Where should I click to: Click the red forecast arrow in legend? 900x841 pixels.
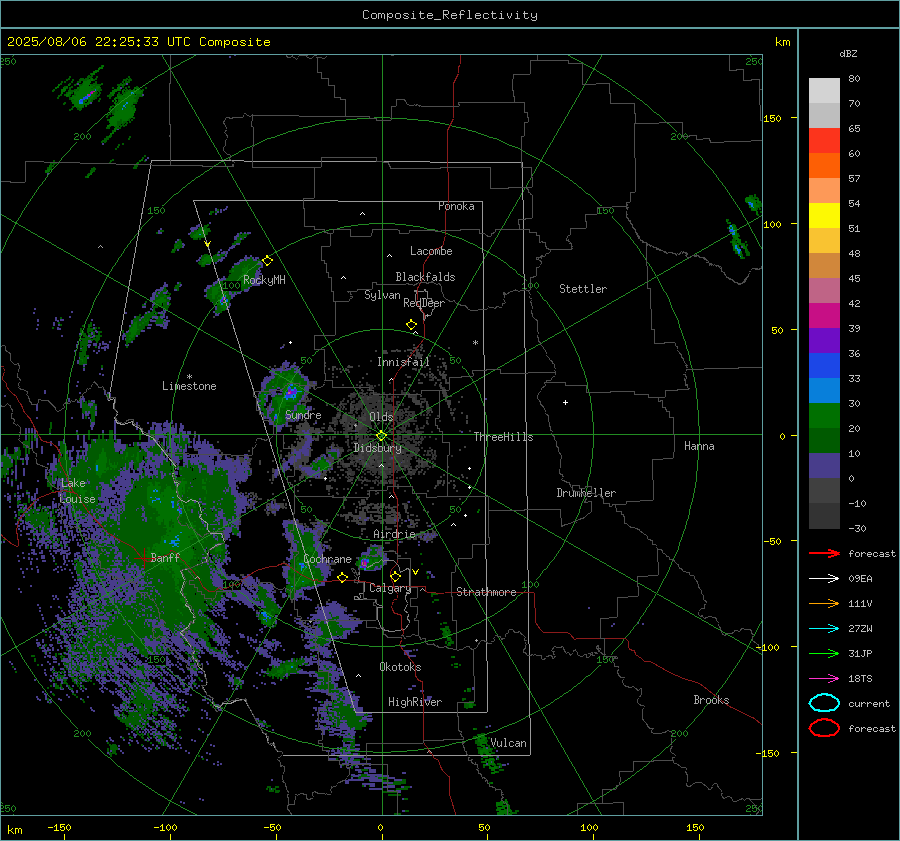[824, 553]
